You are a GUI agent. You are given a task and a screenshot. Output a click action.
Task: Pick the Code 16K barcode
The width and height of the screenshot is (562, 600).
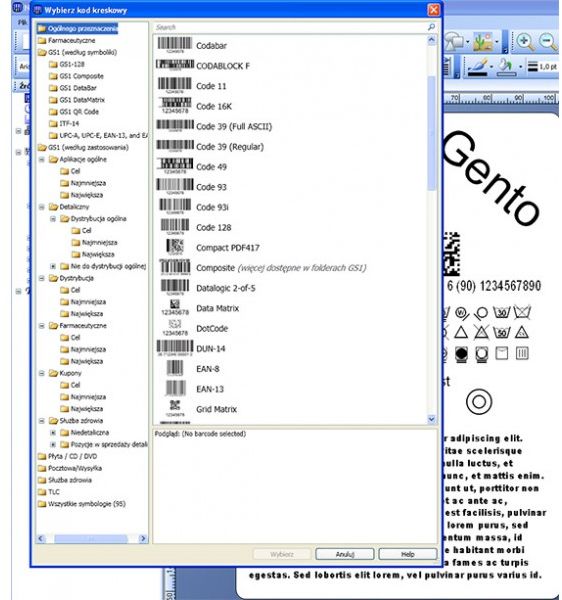click(195, 106)
